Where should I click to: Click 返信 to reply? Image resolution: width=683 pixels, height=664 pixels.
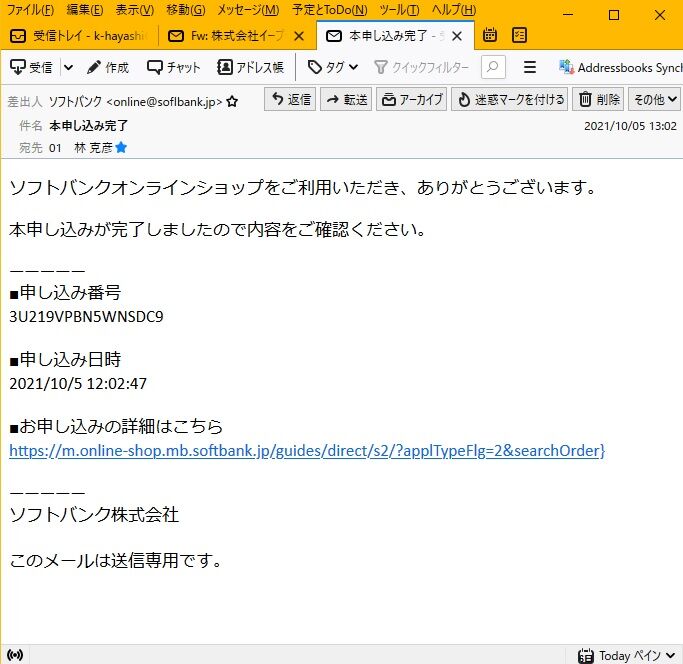(x=290, y=99)
